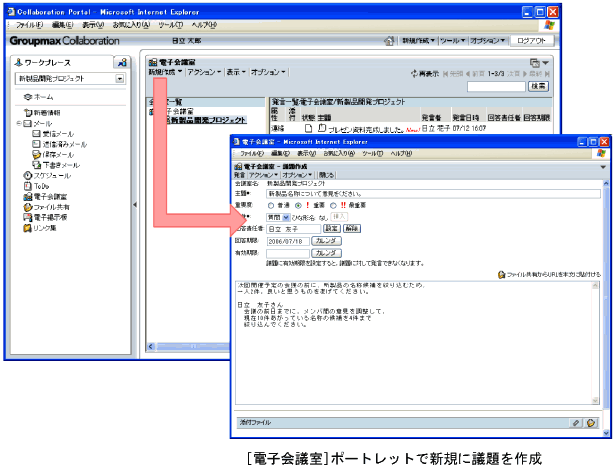The image size is (614, 474).
Task: Select the 普通 importance radio button
Action: [271, 205]
